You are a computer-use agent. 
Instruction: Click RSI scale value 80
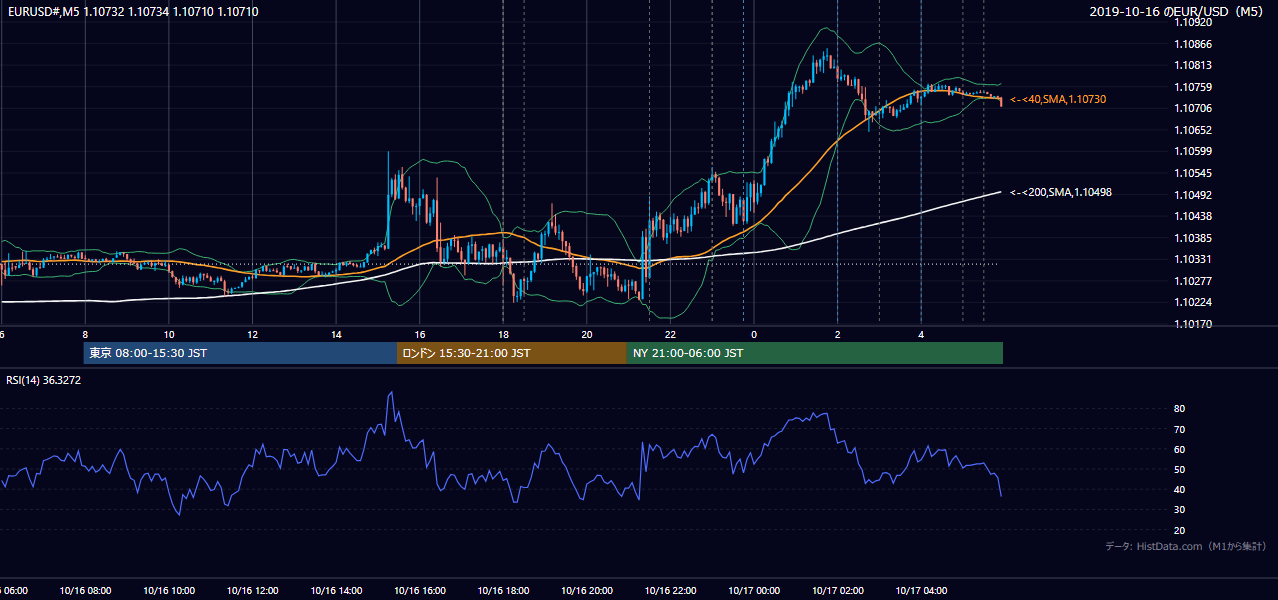[1179, 409]
